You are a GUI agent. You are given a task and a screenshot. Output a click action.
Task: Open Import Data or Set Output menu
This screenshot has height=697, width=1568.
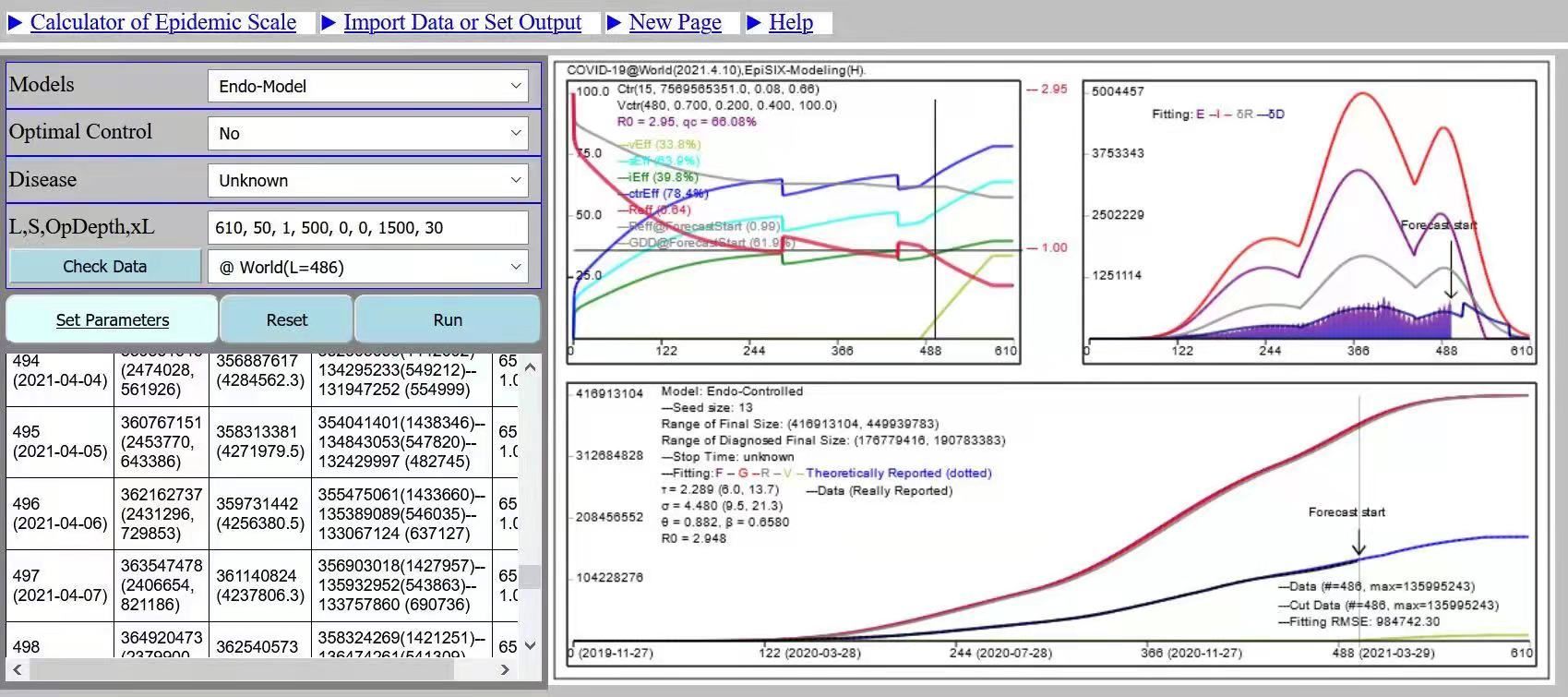(462, 22)
